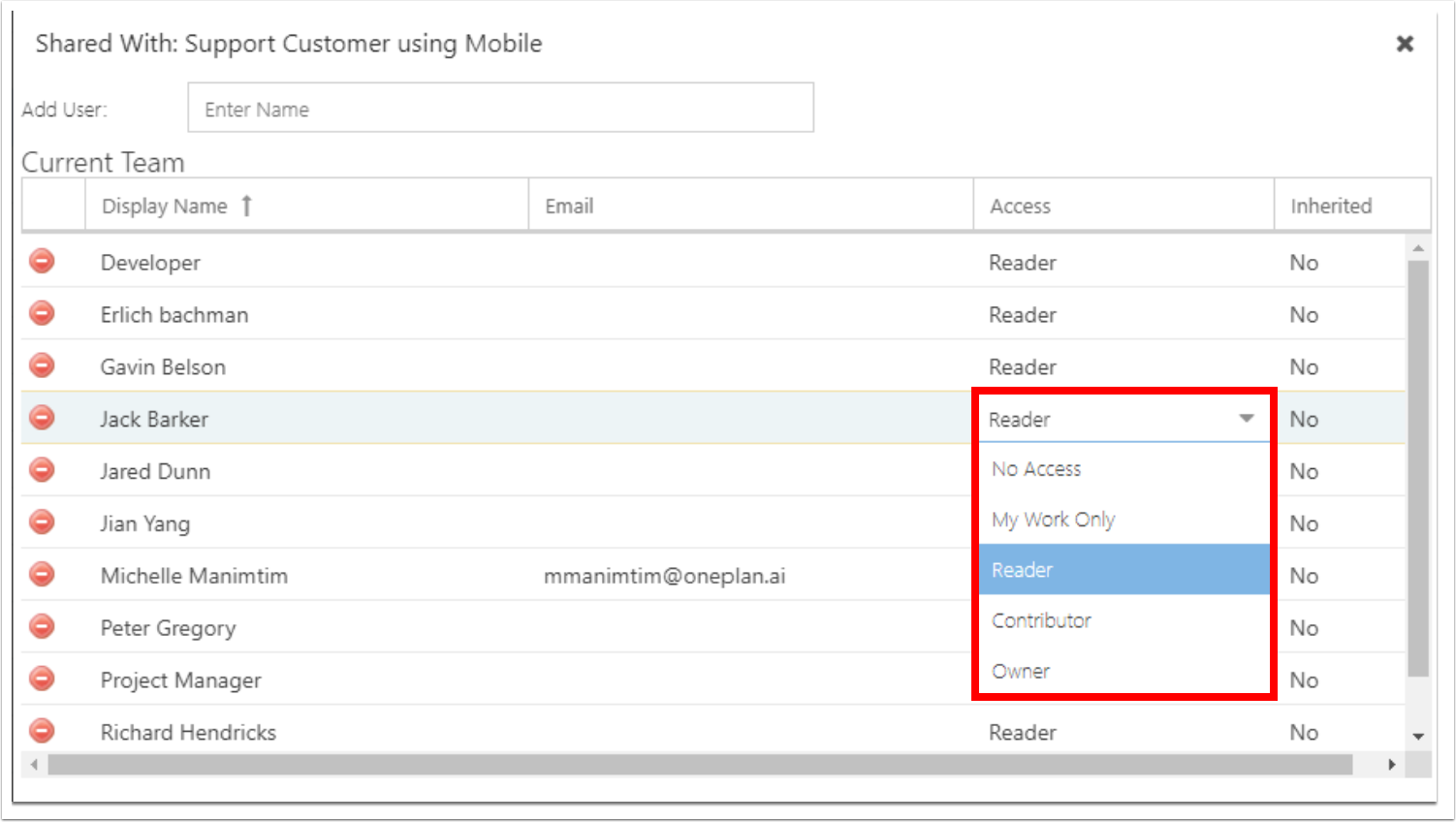Click the horizontal scrollbar left arrow
The height and width of the screenshot is (822, 1456).
[35, 765]
